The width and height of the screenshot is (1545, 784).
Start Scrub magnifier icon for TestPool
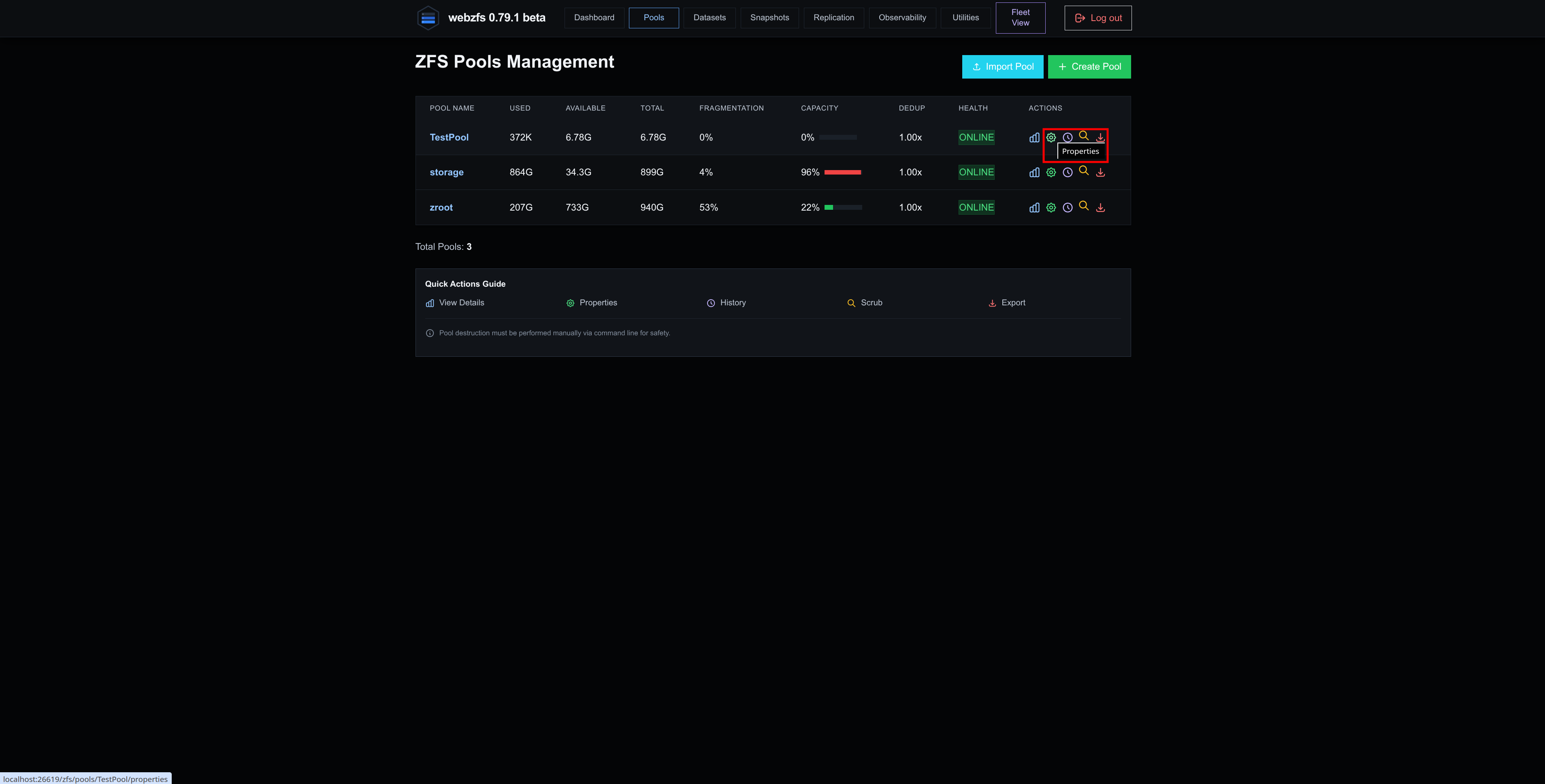(1083, 136)
